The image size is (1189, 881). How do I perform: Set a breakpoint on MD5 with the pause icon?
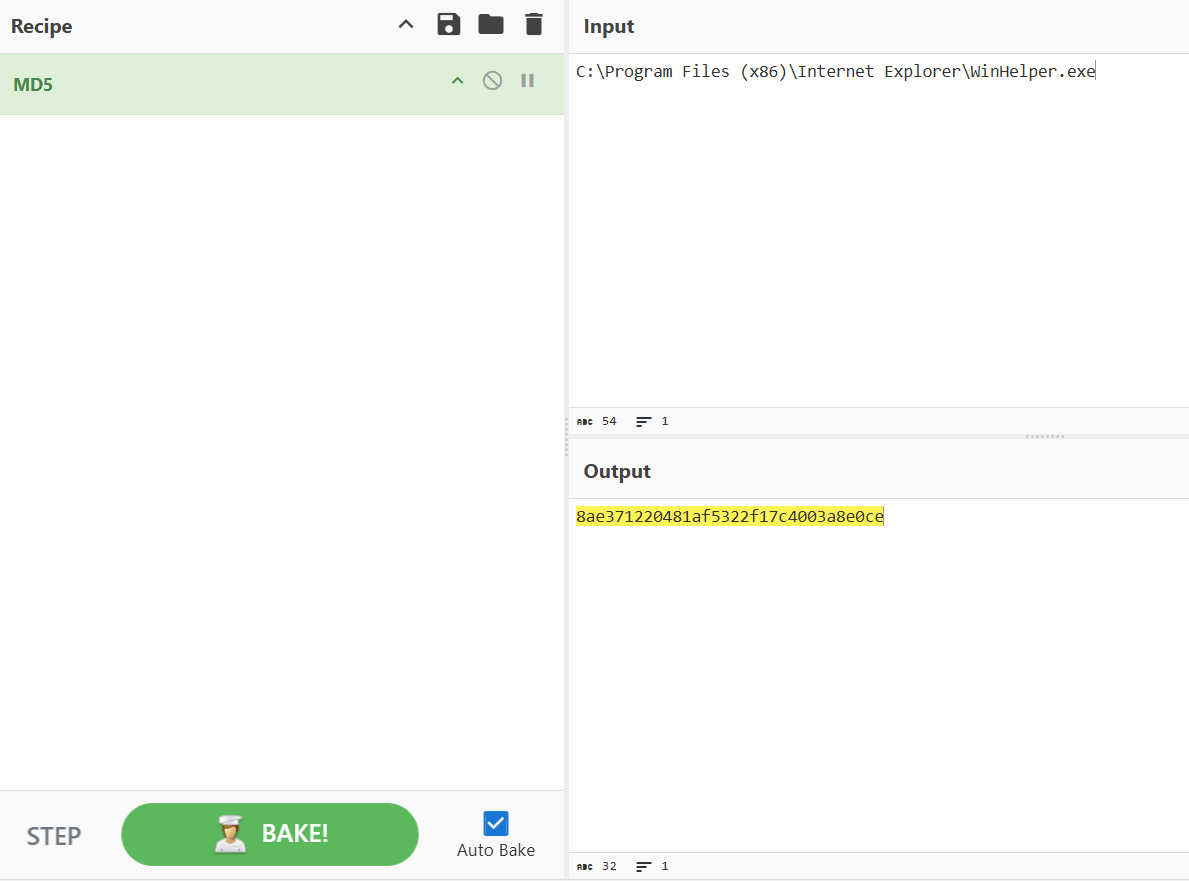click(528, 80)
